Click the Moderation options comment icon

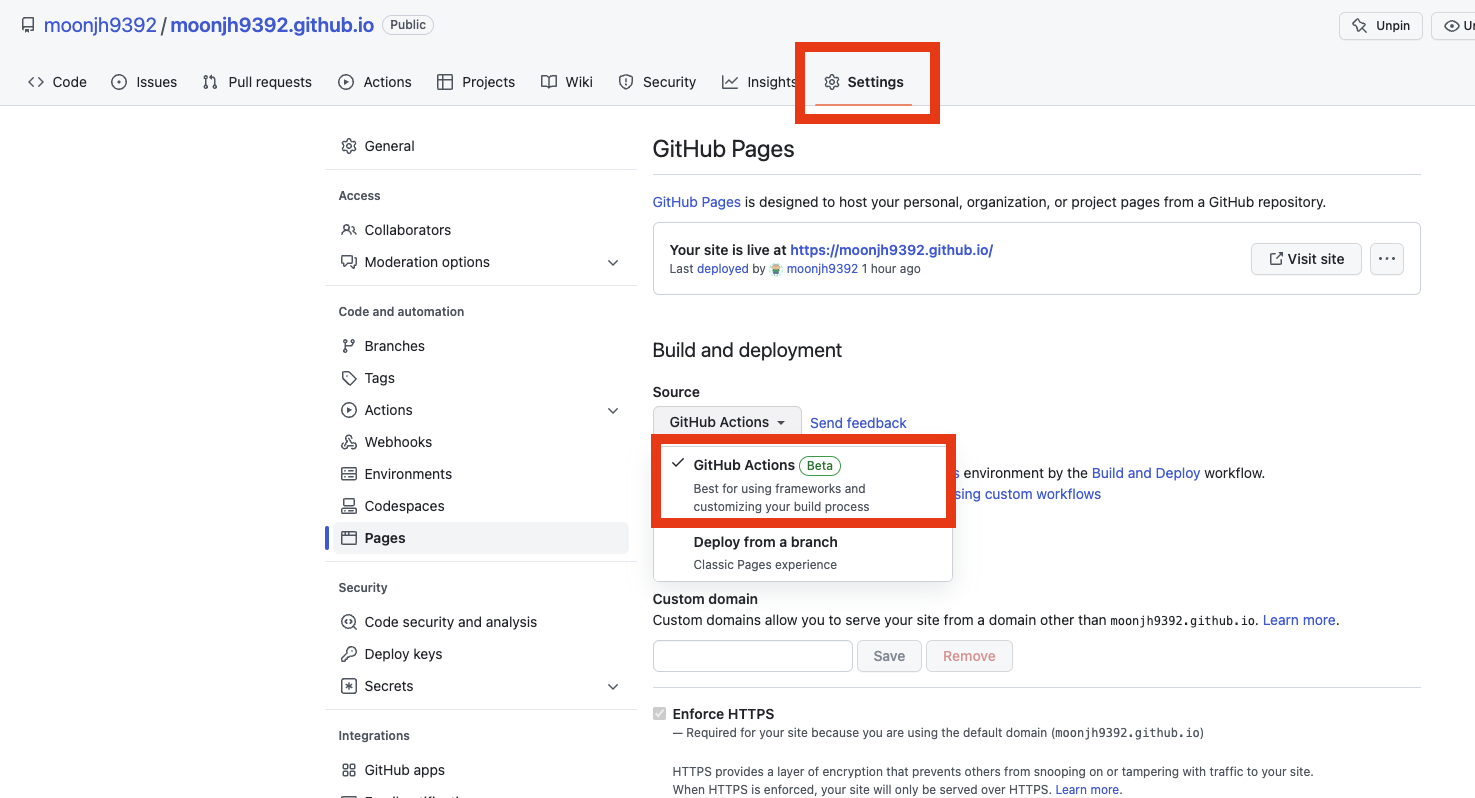click(349, 262)
